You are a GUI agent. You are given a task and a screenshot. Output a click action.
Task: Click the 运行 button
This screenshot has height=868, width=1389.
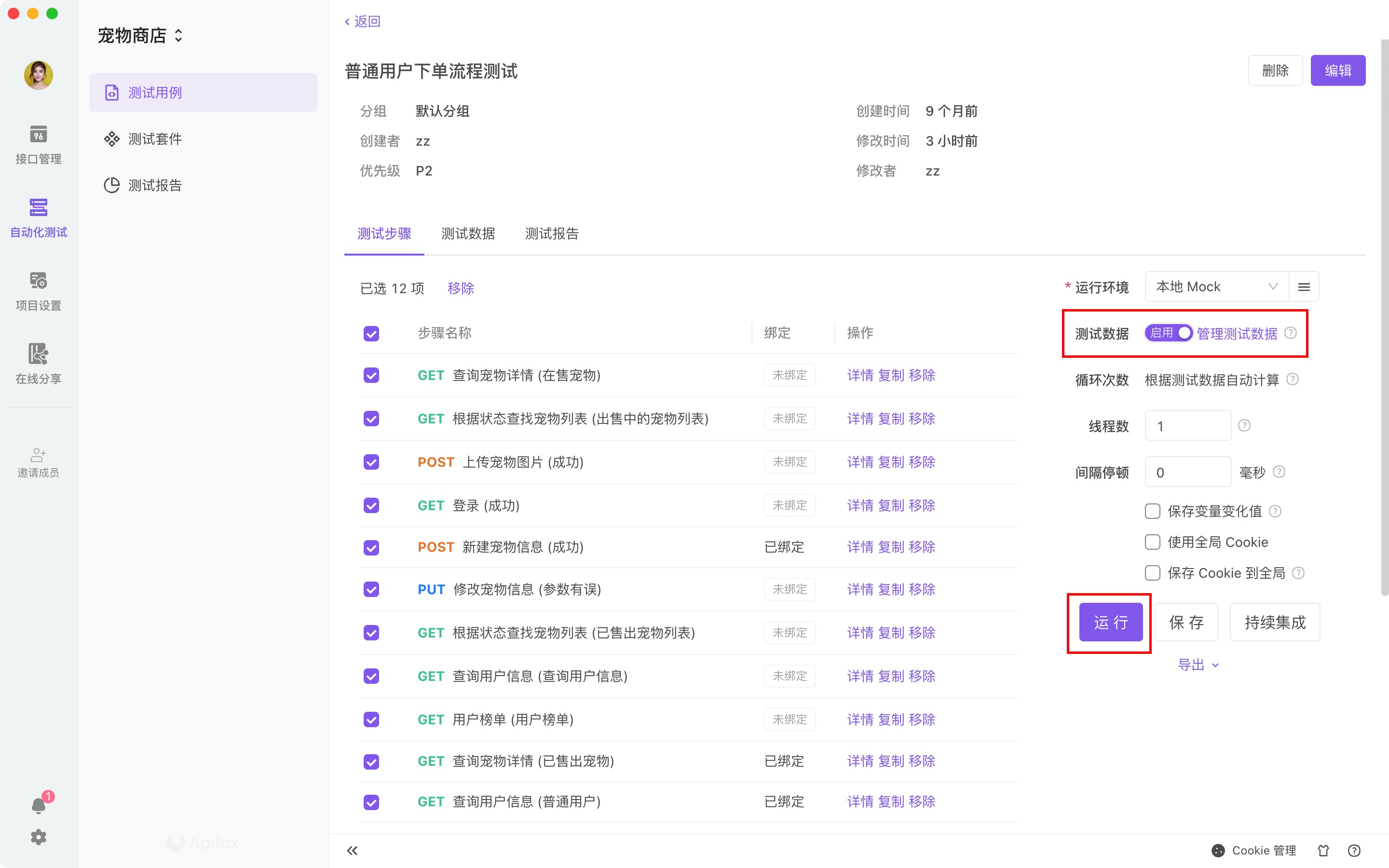[1110, 622]
